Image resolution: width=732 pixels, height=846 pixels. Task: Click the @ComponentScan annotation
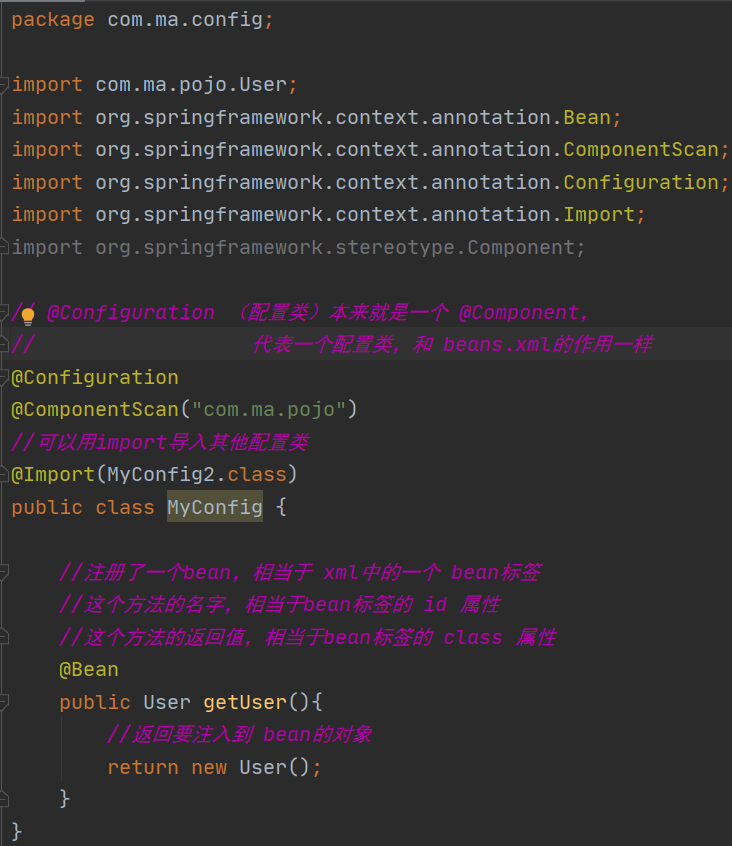click(x=94, y=409)
